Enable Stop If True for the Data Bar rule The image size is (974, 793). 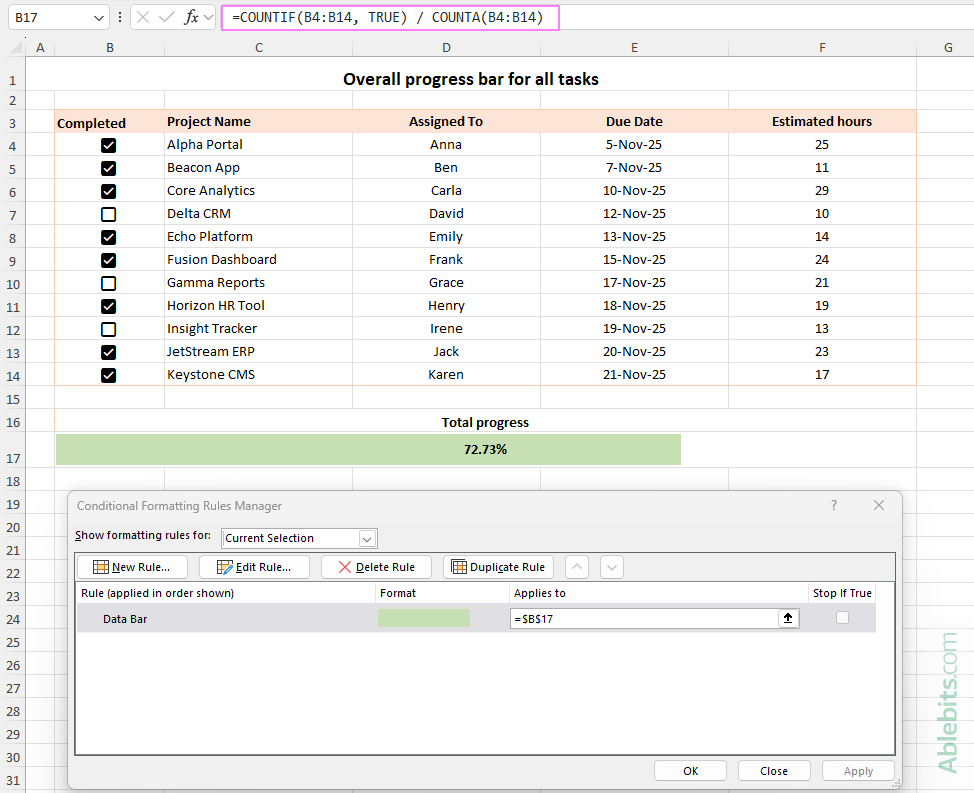[x=842, y=617]
